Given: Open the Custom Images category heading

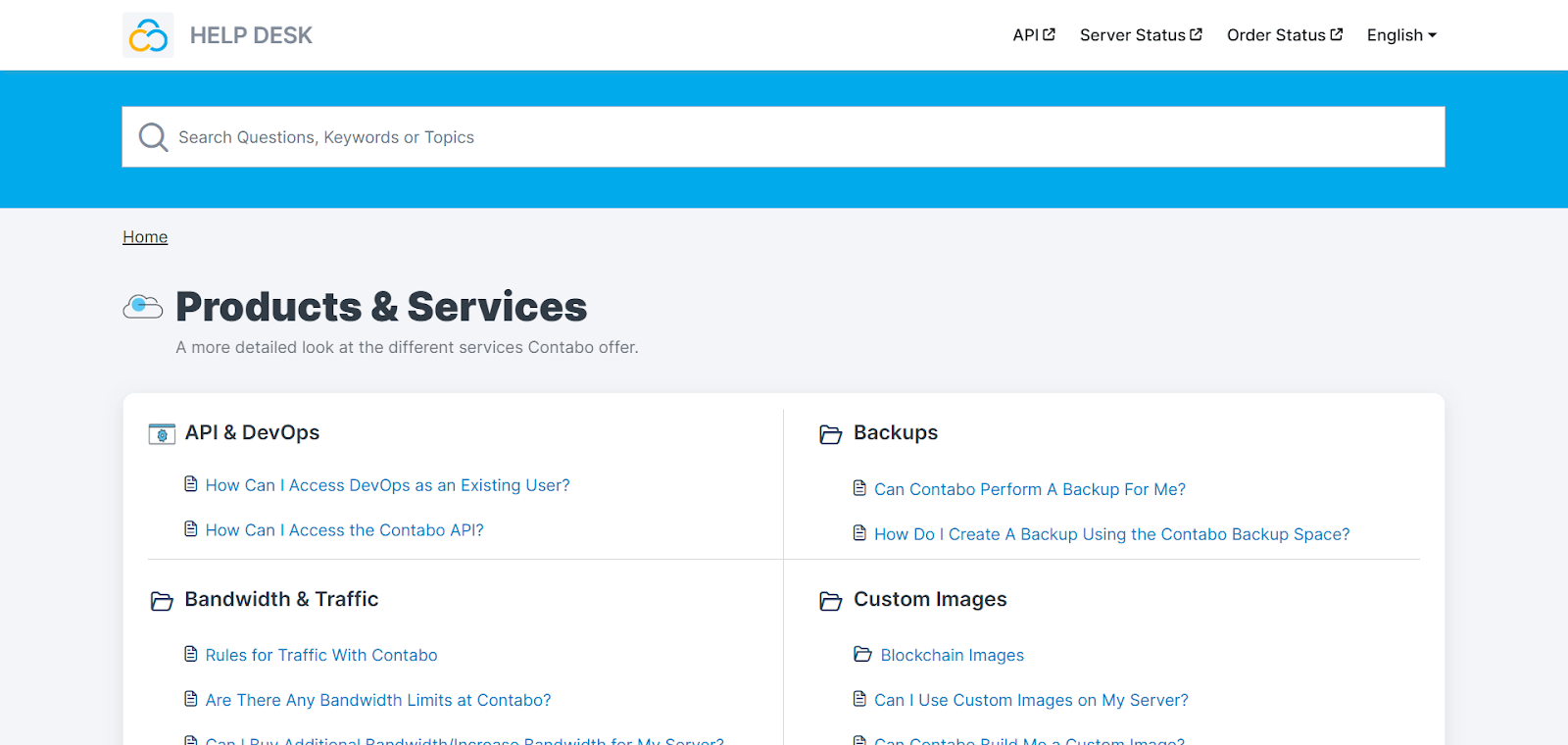Looking at the screenshot, I should point(930,599).
